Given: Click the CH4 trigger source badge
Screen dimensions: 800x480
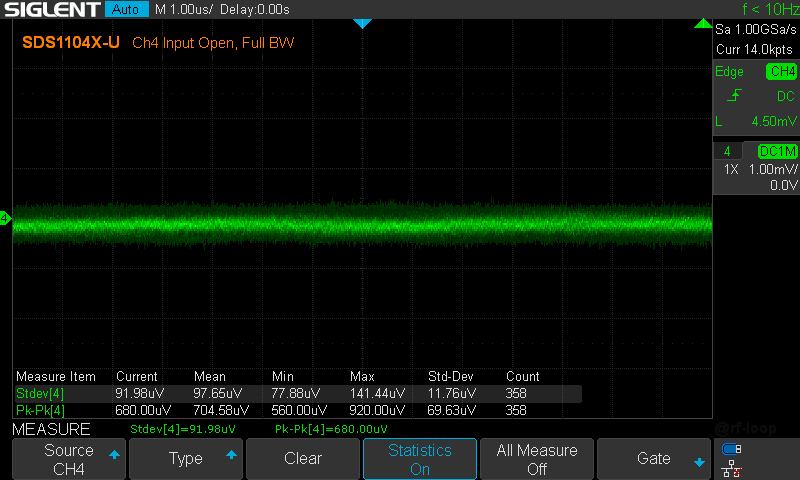Looking at the screenshot, I should [782, 71].
